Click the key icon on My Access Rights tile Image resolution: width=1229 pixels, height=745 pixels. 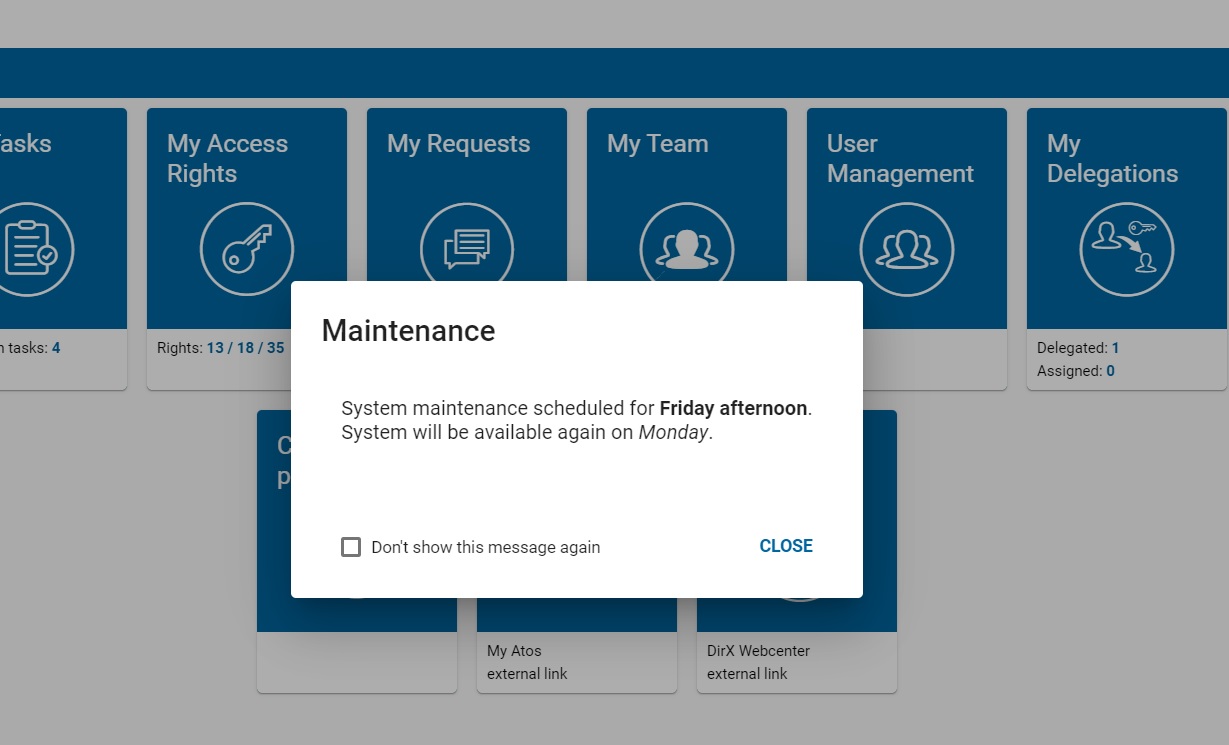pyautogui.click(x=246, y=249)
